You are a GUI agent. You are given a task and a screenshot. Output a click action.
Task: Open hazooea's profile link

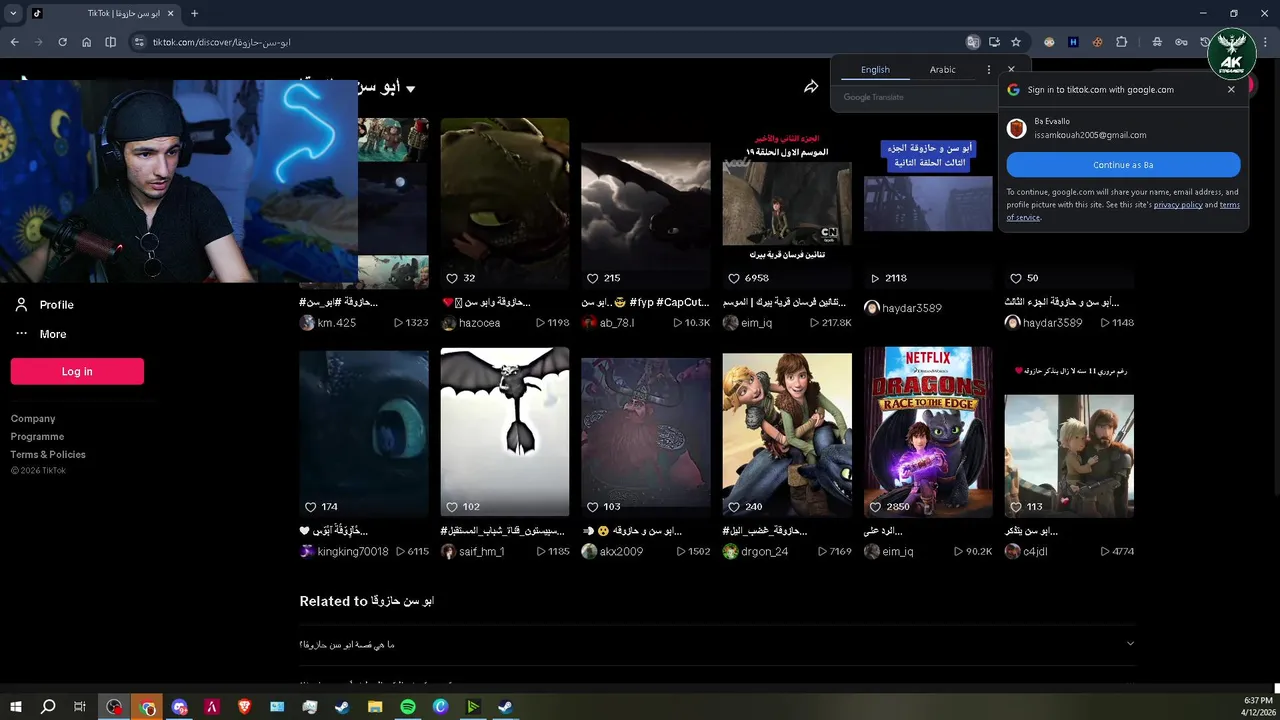(x=479, y=323)
